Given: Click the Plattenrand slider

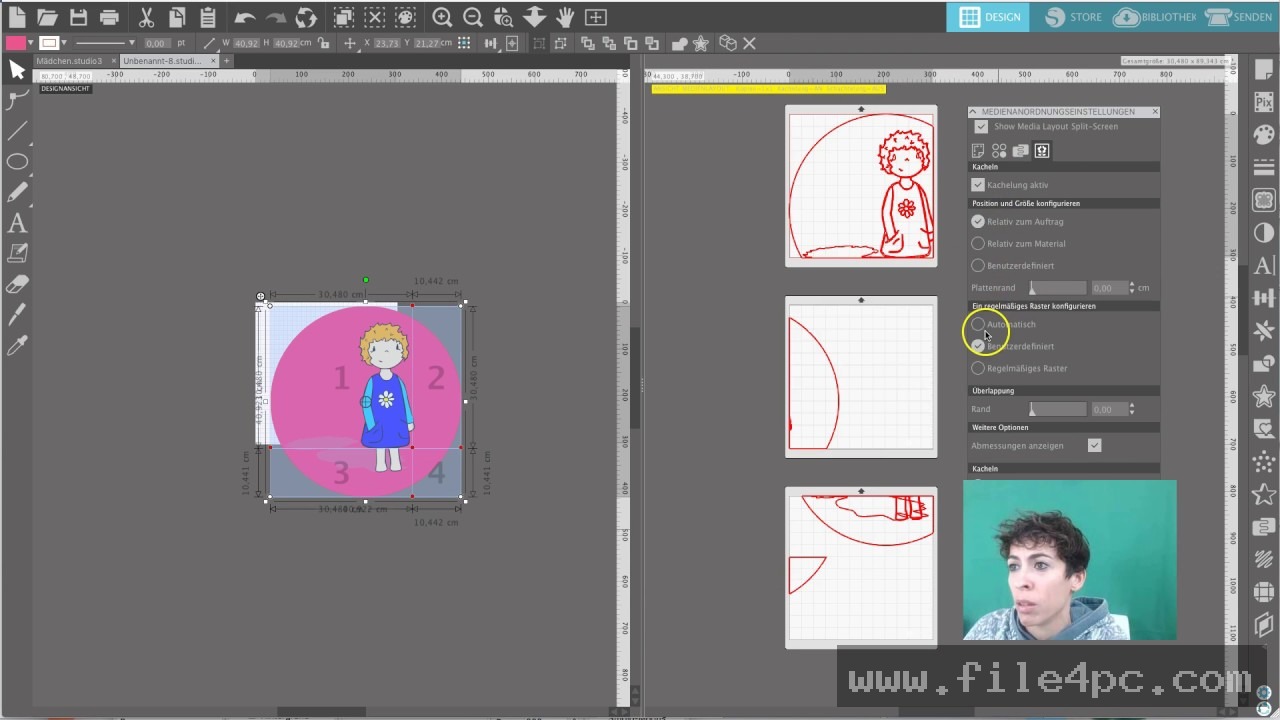Looking at the screenshot, I should pyautogui.click(x=1058, y=288).
